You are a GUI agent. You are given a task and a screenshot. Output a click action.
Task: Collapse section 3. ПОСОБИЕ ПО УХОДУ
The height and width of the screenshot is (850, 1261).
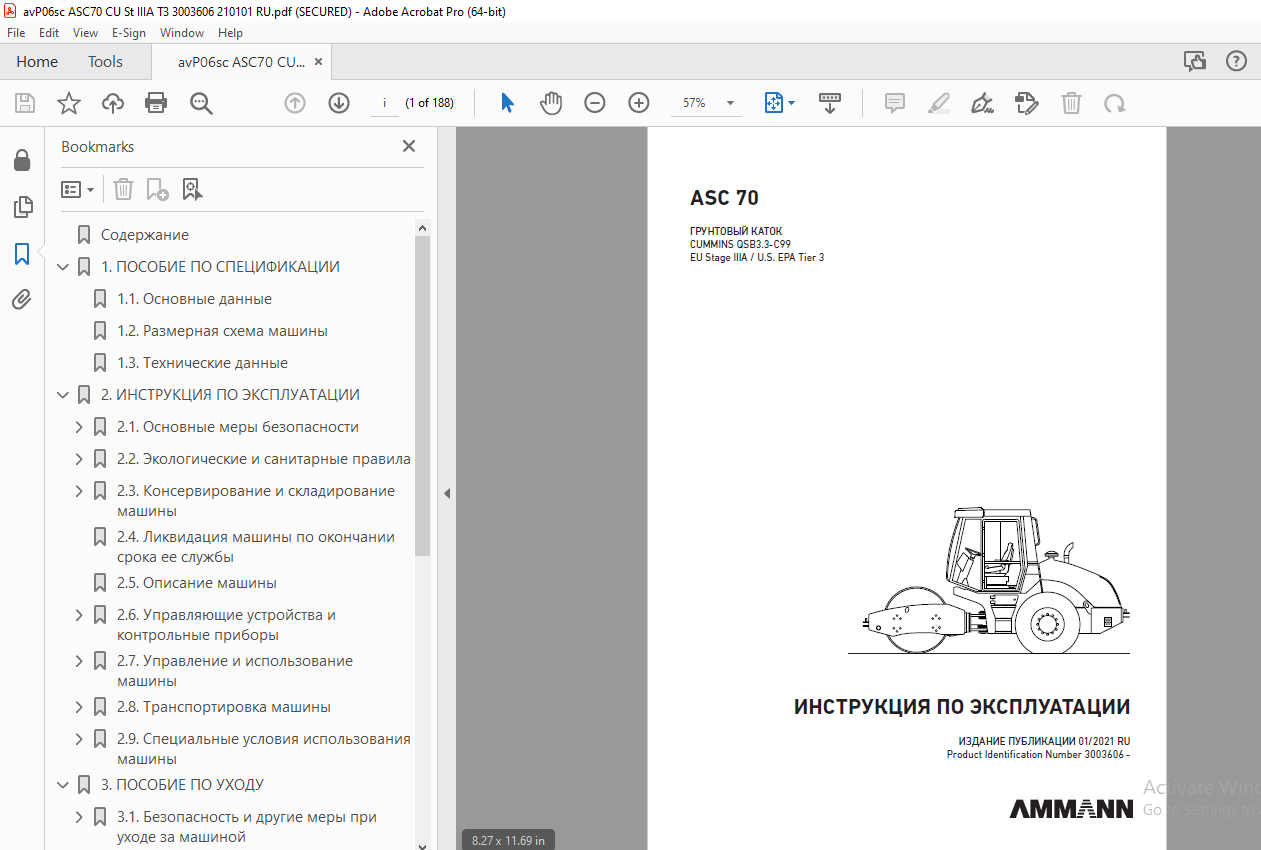pyautogui.click(x=63, y=785)
